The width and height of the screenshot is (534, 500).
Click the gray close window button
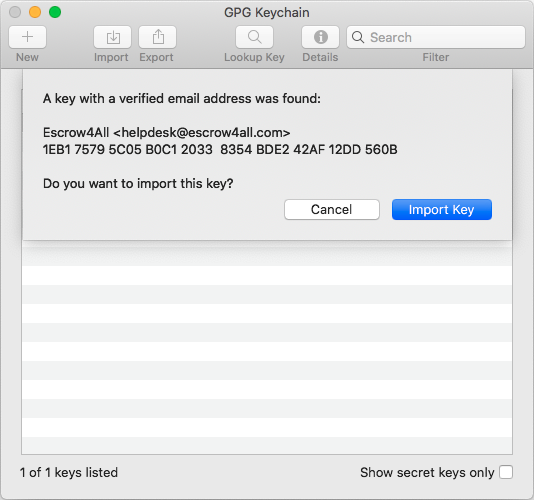15,12
